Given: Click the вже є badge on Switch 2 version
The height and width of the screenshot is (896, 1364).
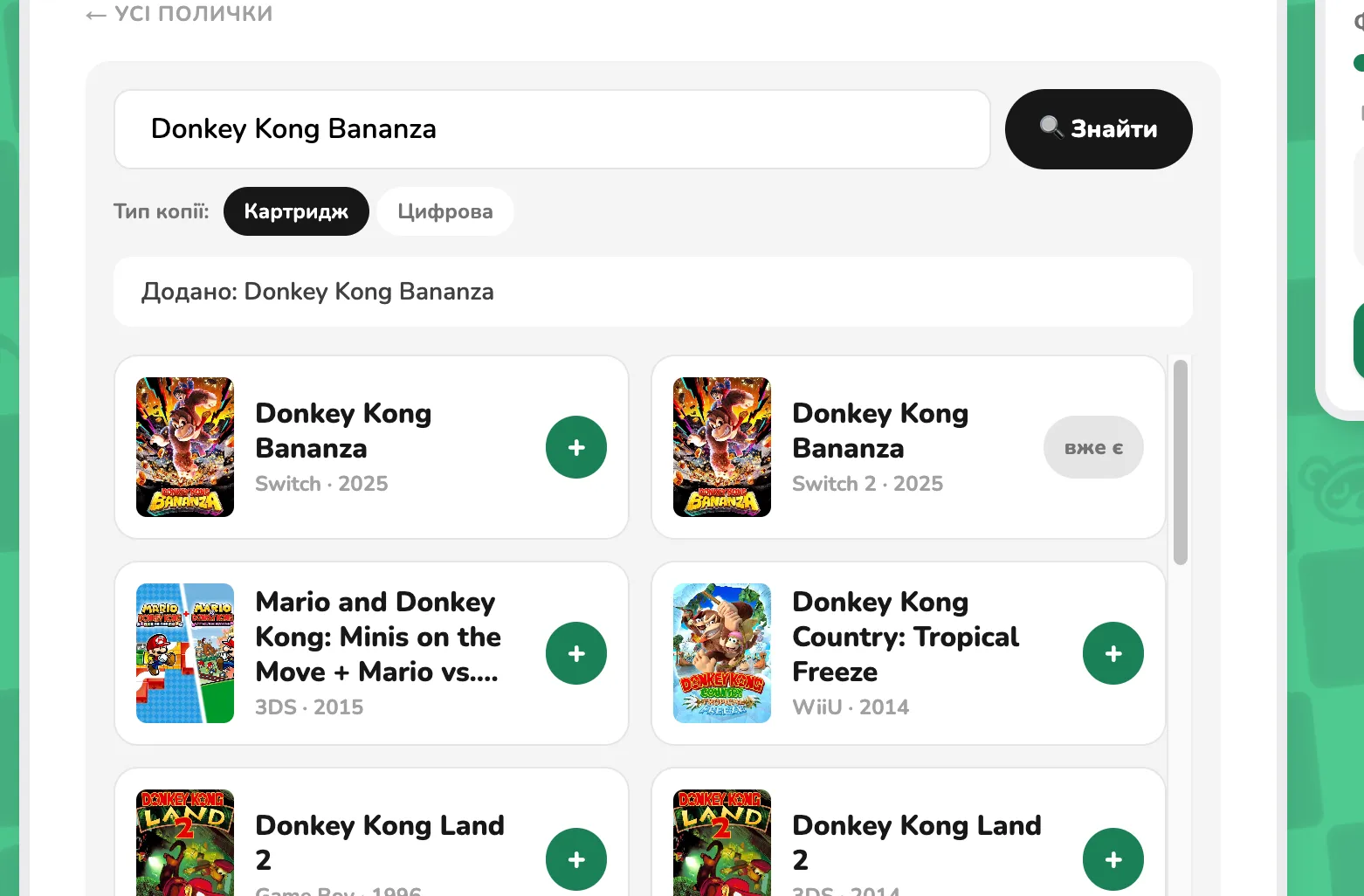Looking at the screenshot, I should 1093,447.
